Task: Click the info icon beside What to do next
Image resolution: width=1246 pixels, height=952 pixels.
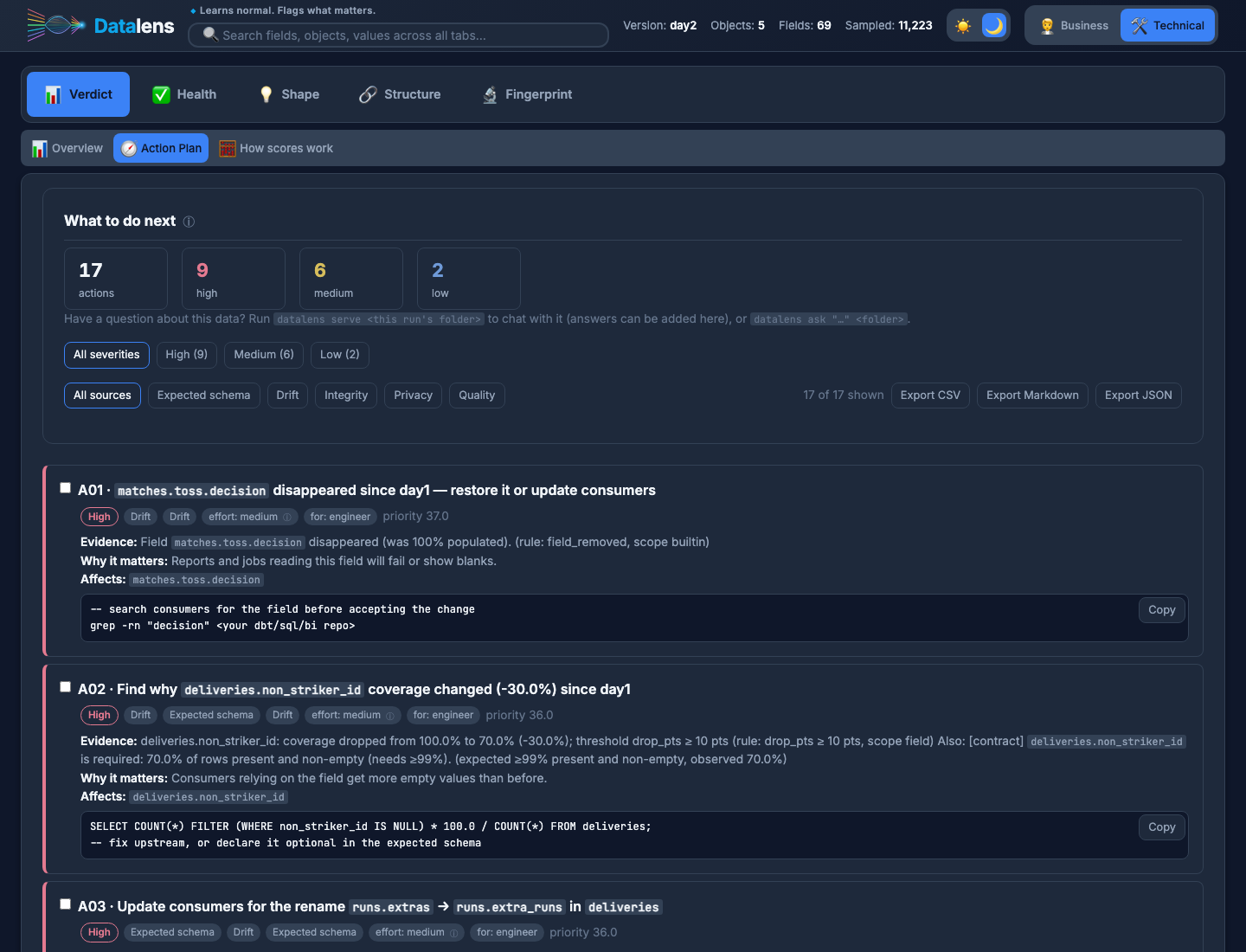Action: pyautogui.click(x=189, y=222)
